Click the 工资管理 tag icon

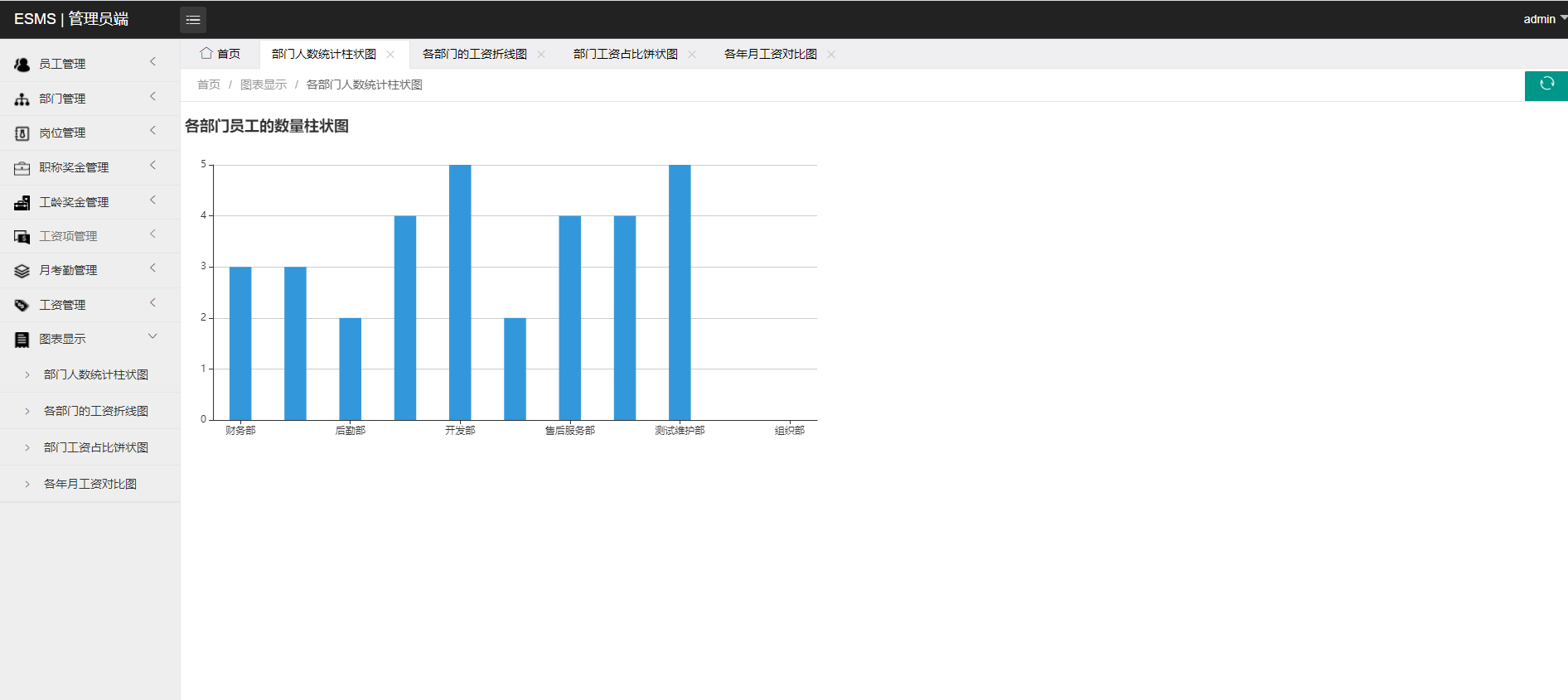click(x=22, y=306)
